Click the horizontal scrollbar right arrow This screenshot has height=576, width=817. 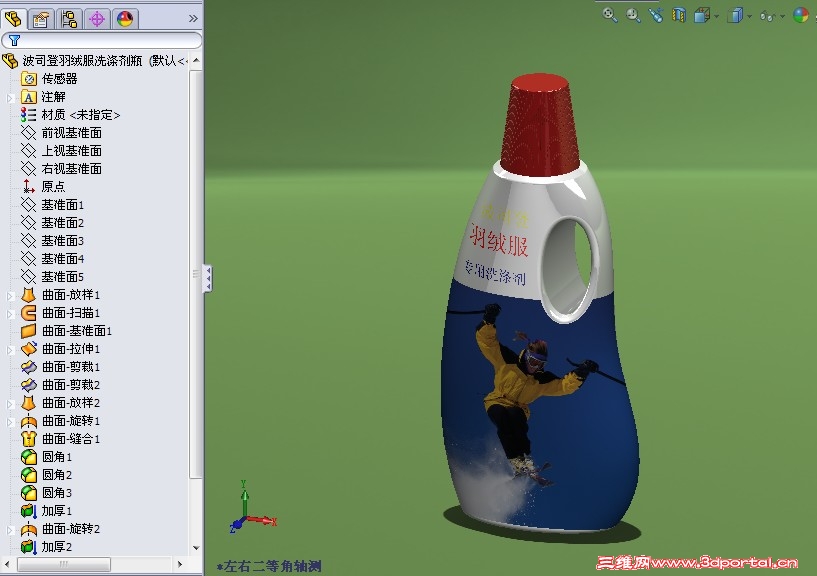[x=180, y=564]
